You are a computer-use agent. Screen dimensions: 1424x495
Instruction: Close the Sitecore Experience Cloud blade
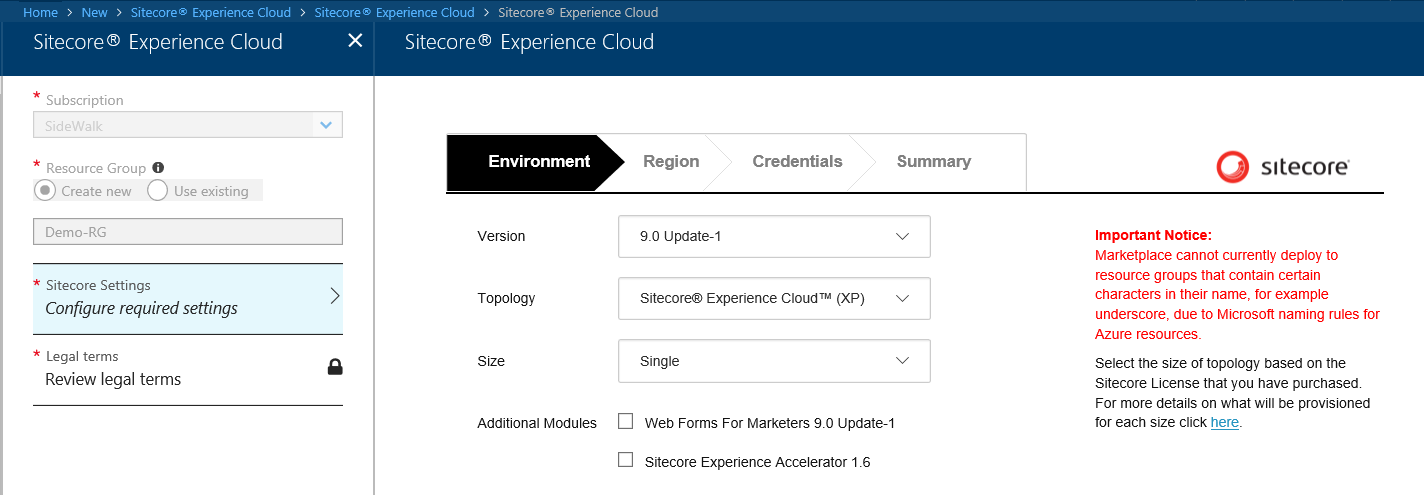(x=355, y=41)
